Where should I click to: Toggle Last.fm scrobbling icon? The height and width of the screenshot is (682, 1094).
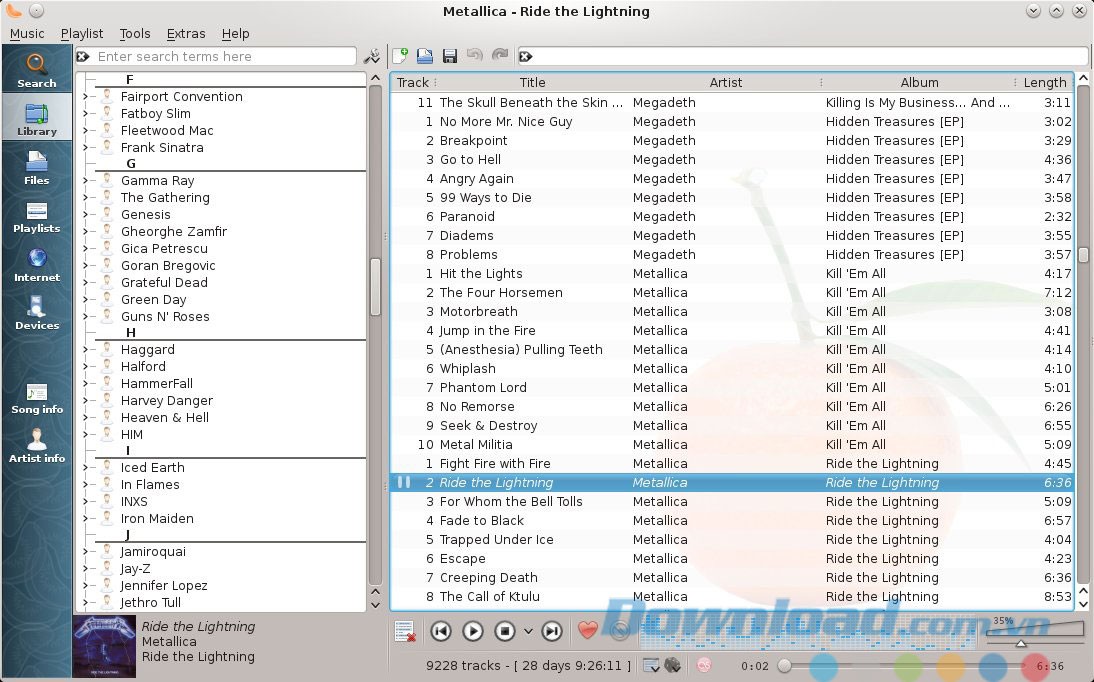coord(704,665)
